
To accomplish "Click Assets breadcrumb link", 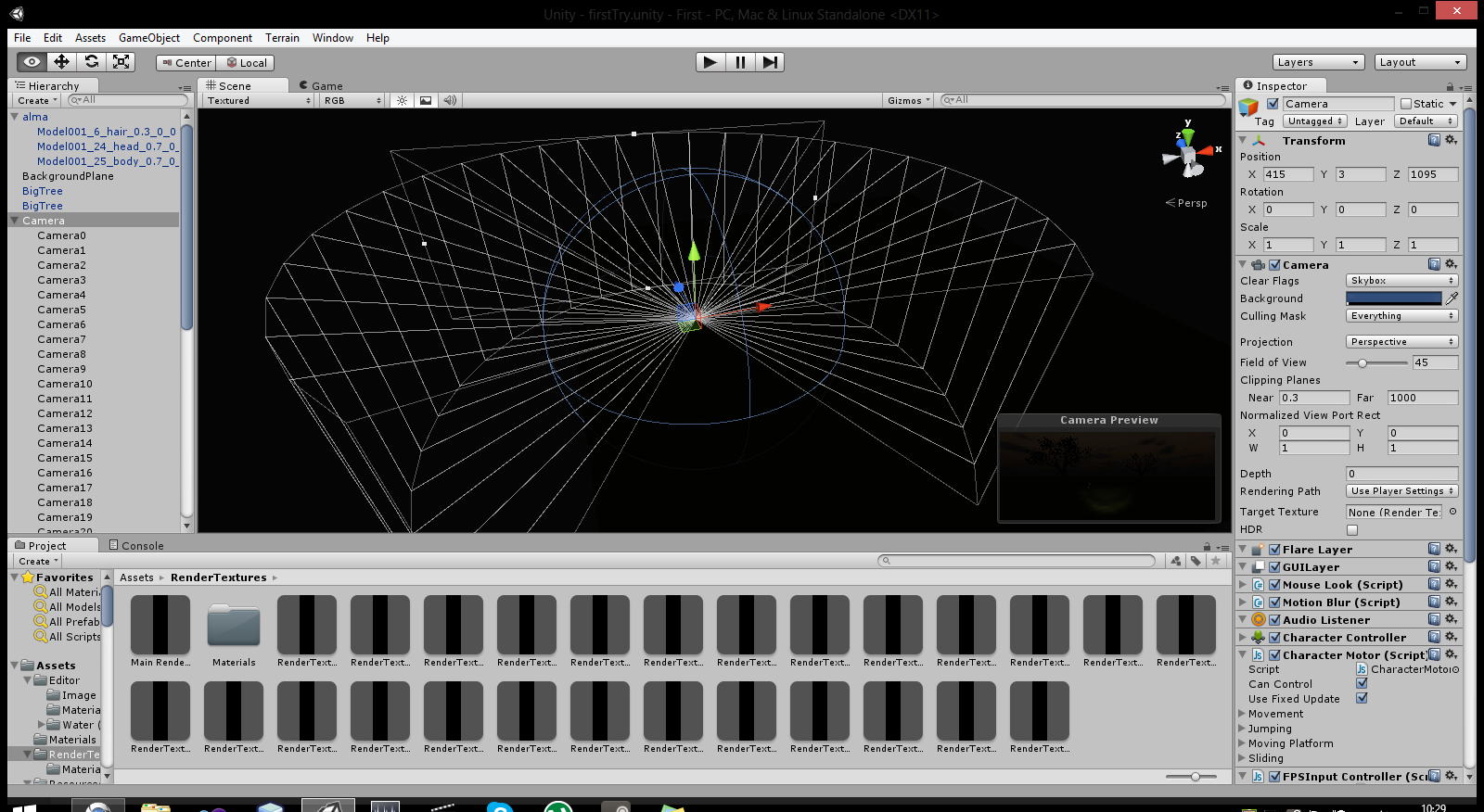I will pos(136,577).
